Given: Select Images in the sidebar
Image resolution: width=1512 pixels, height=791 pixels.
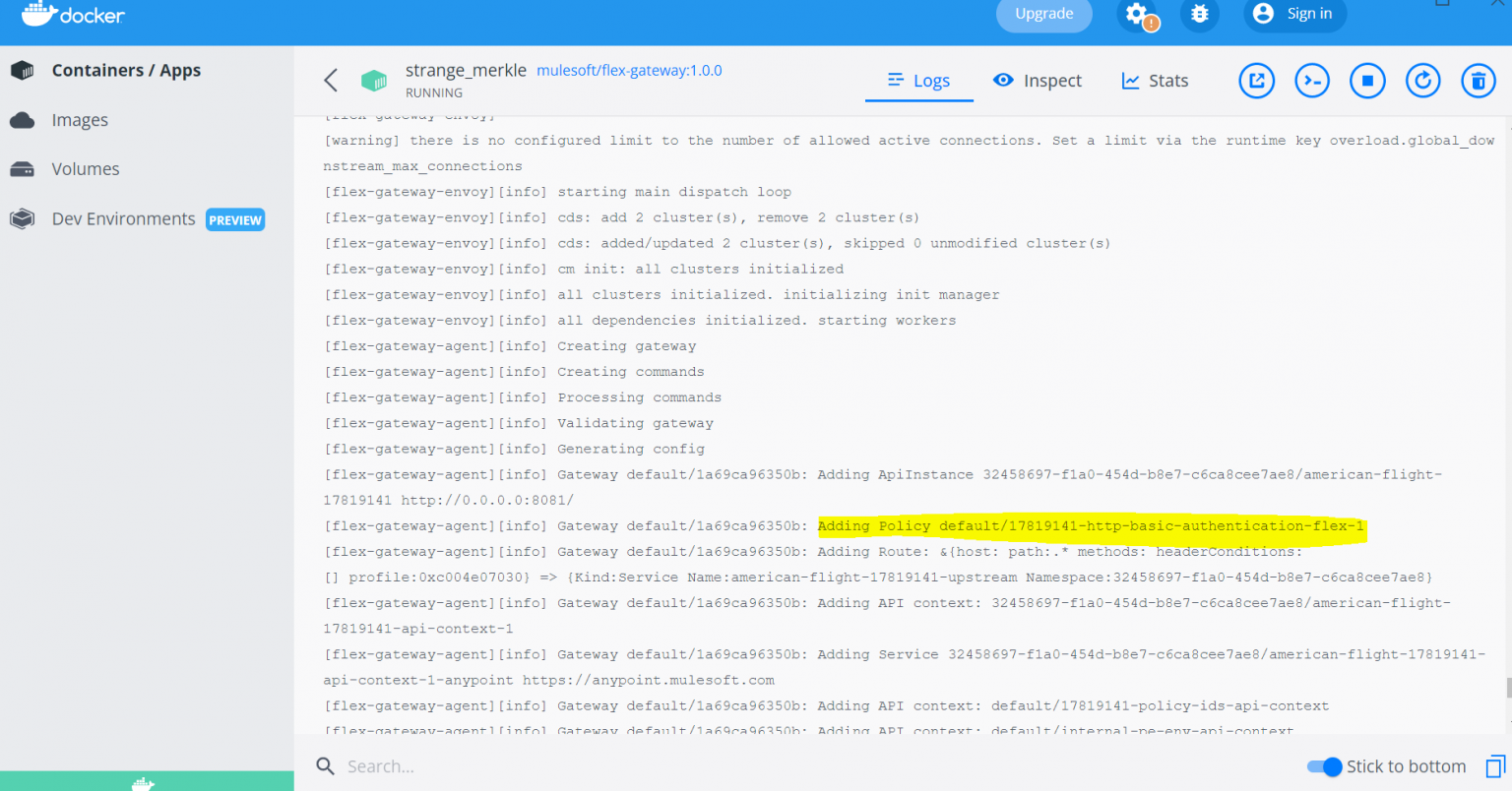Looking at the screenshot, I should [x=80, y=119].
